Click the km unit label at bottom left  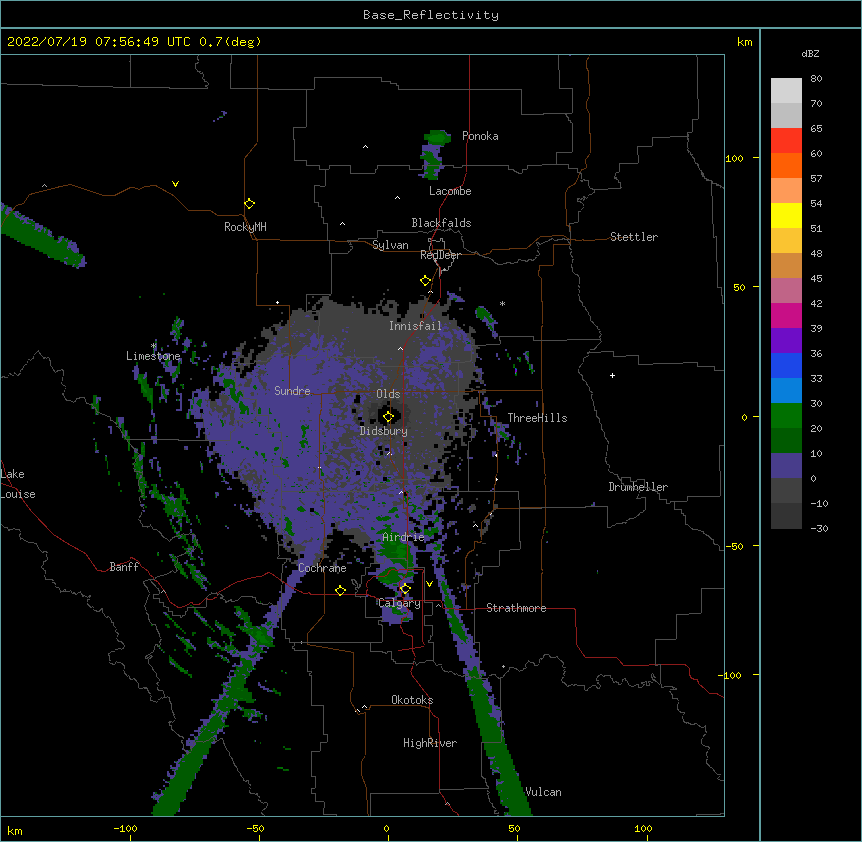click(x=15, y=831)
